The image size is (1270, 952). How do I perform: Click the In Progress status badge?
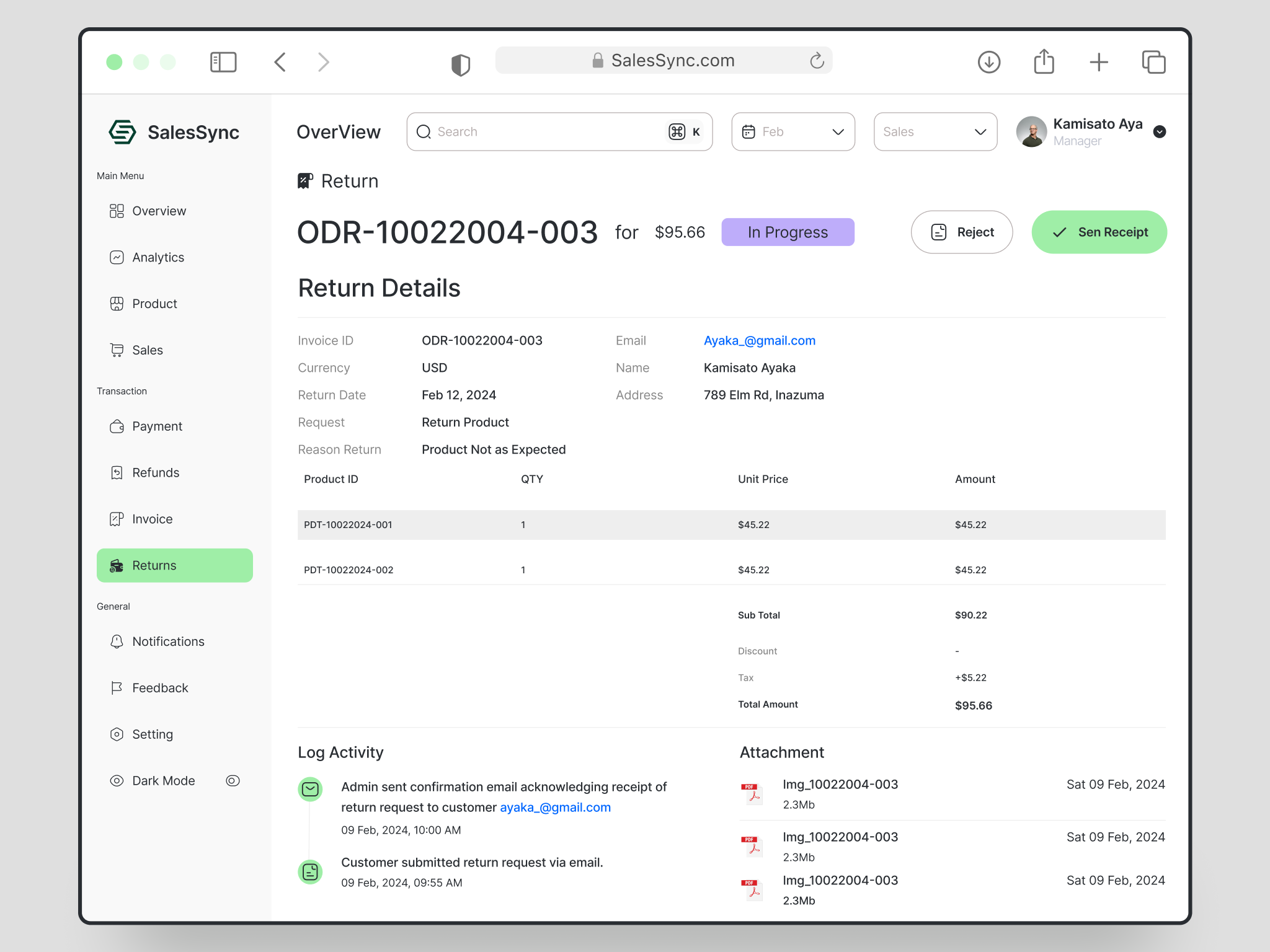pyautogui.click(x=788, y=232)
